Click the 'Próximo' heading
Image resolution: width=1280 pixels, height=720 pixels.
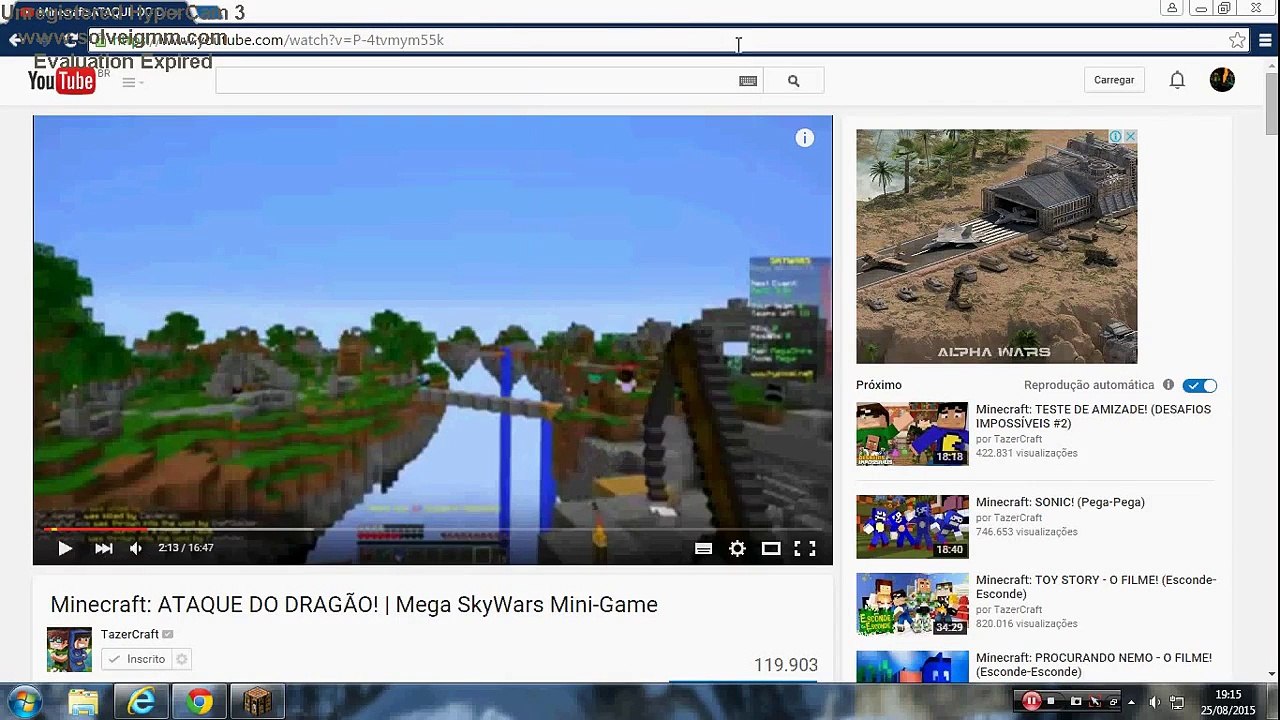click(879, 385)
